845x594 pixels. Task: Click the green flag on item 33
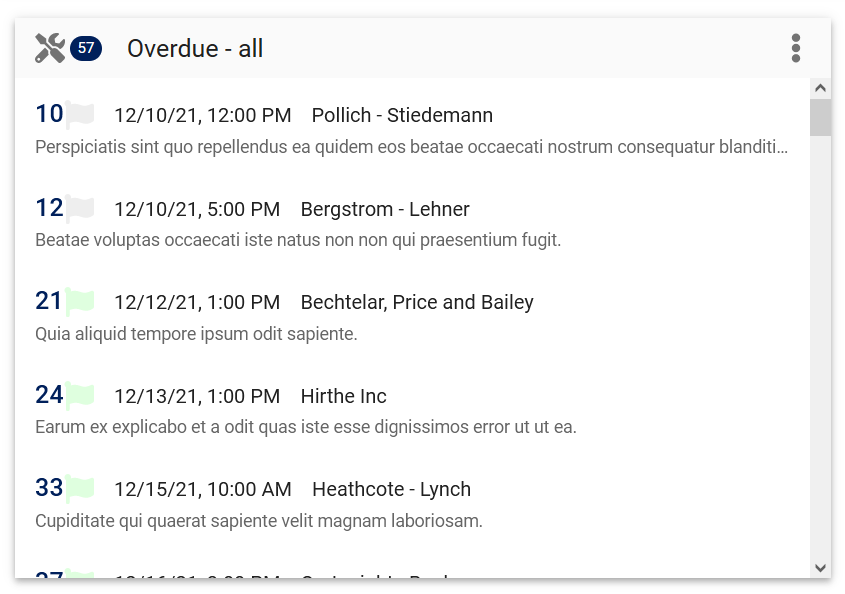[80, 488]
